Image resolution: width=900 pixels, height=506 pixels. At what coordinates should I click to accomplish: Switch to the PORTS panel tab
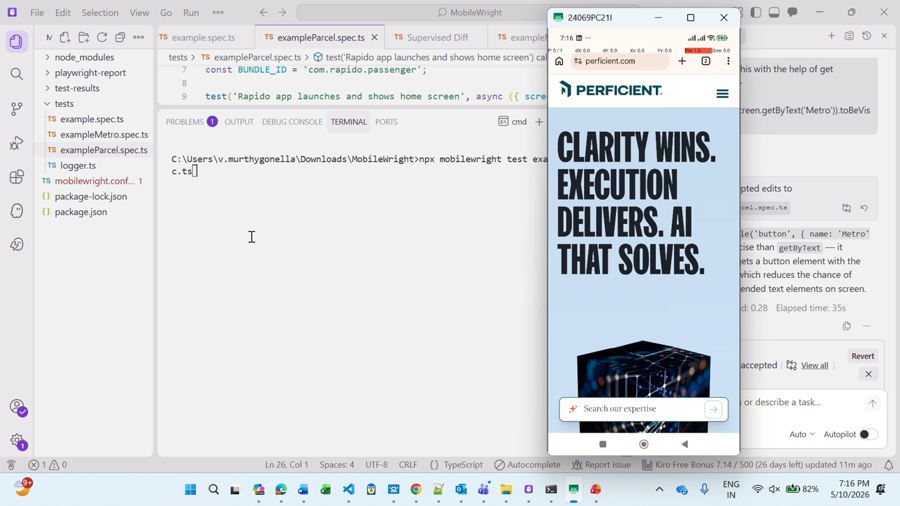pyautogui.click(x=386, y=122)
